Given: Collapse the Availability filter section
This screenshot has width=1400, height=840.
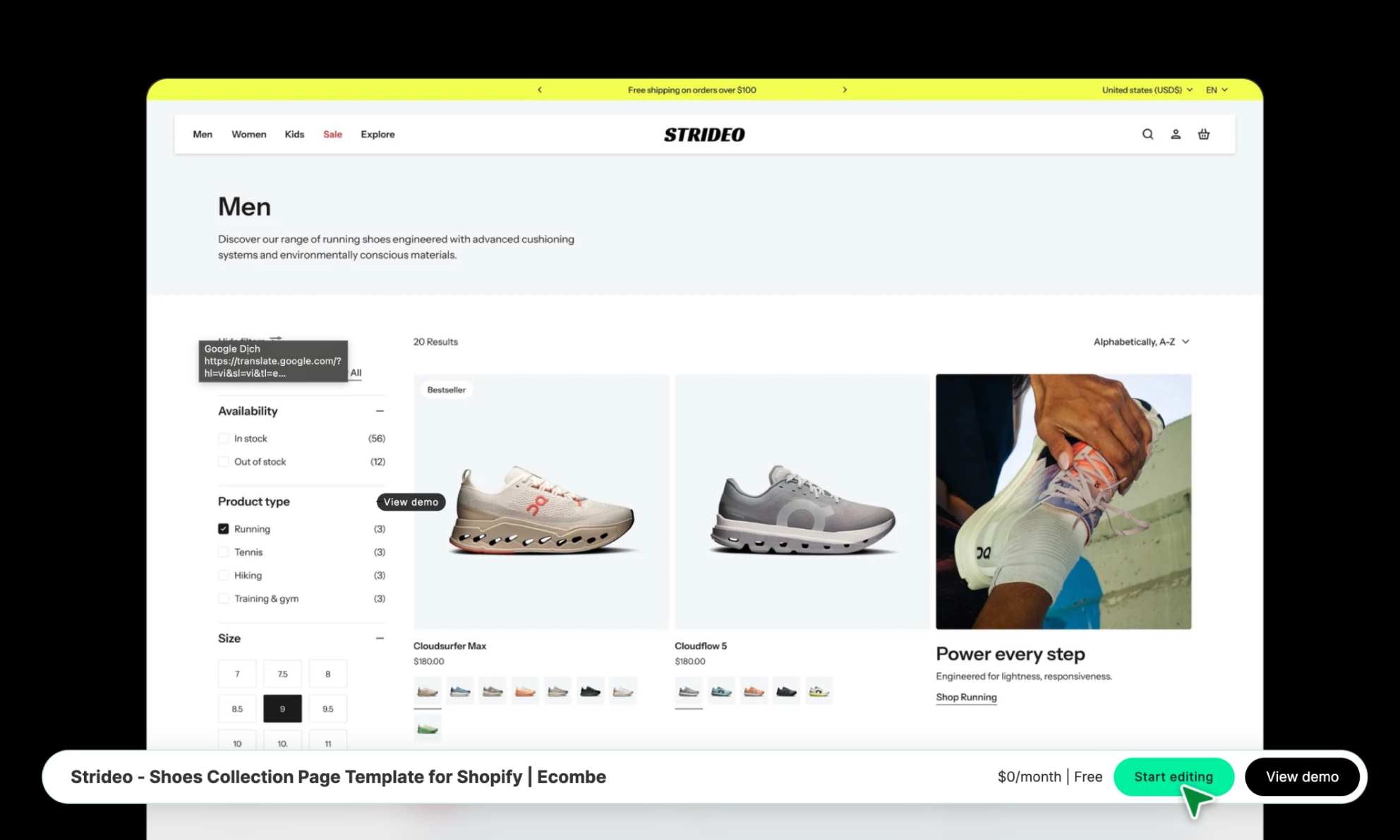Looking at the screenshot, I should click(380, 411).
